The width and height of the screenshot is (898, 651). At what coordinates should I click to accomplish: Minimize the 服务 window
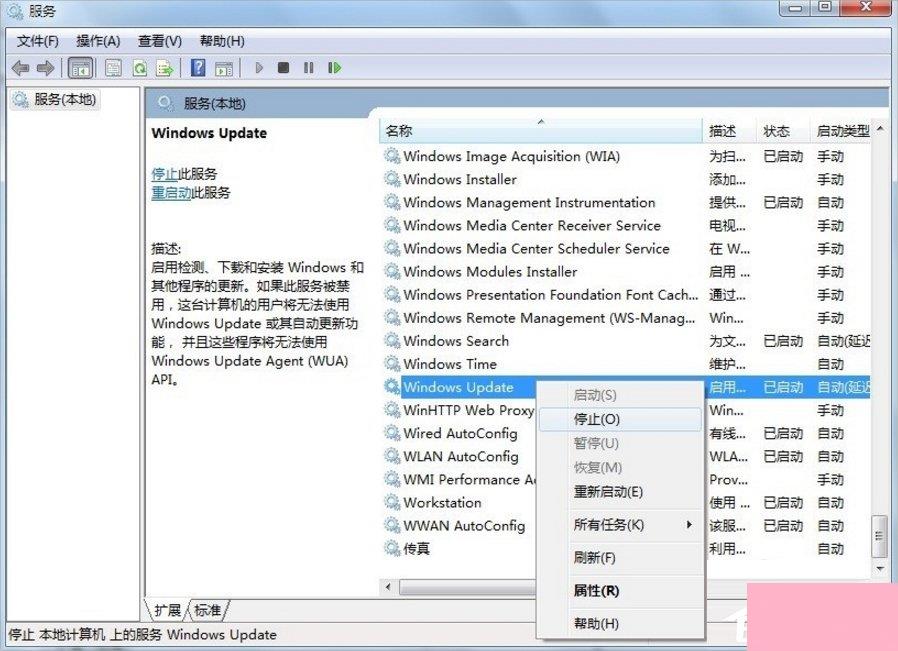[x=795, y=7]
